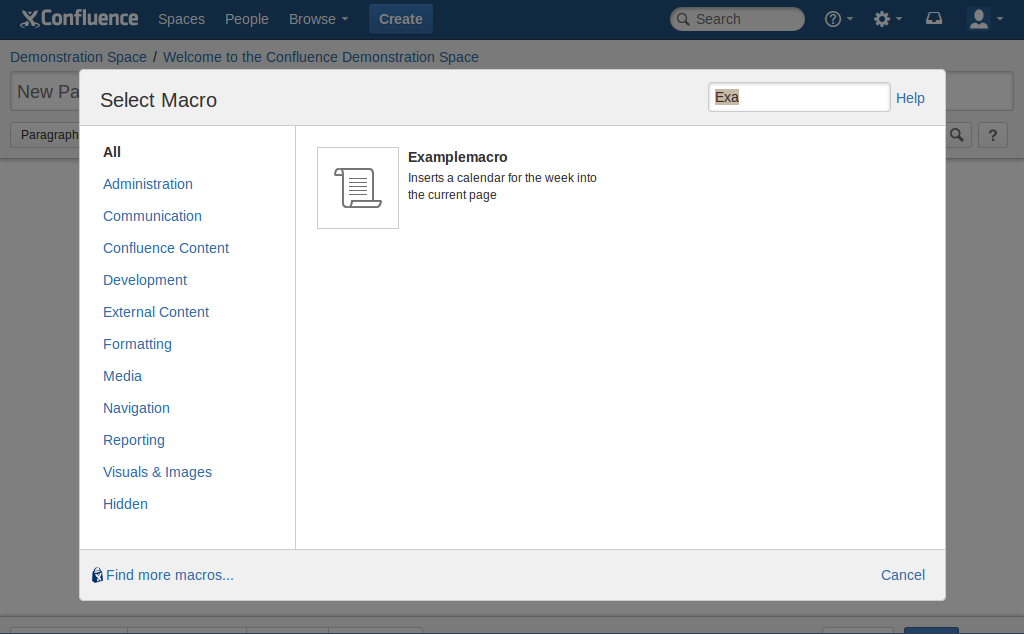Expand the Browse dropdown menu
Image resolution: width=1024 pixels, height=634 pixels.
coord(318,19)
